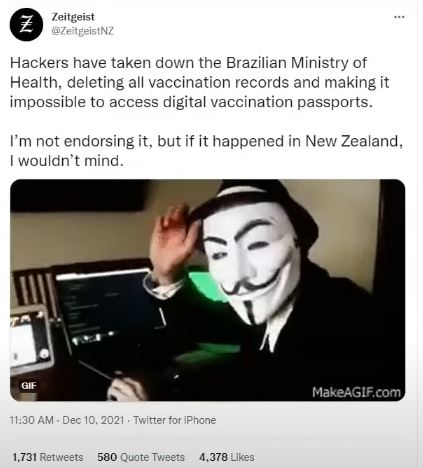Open the Zeitgeist profile avatar
423x468 pixels.
click(x=26, y=24)
